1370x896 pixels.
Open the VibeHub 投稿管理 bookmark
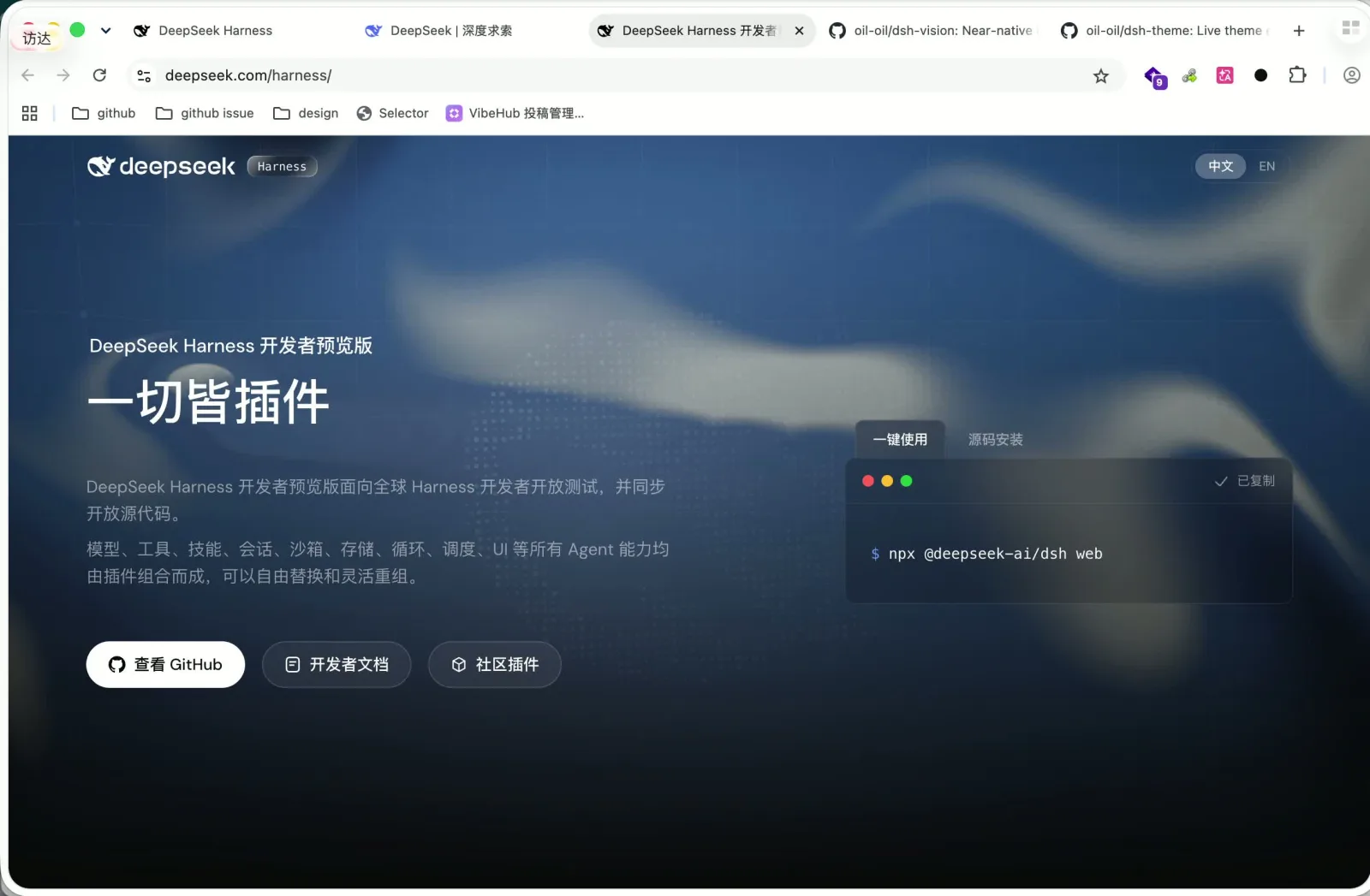515,113
